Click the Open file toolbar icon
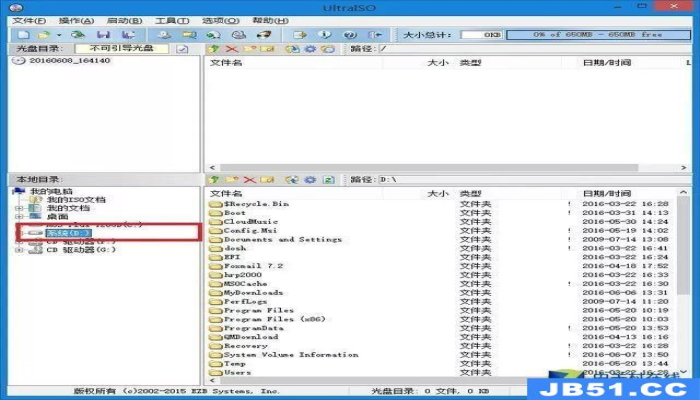The width and height of the screenshot is (700, 400). [44, 34]
